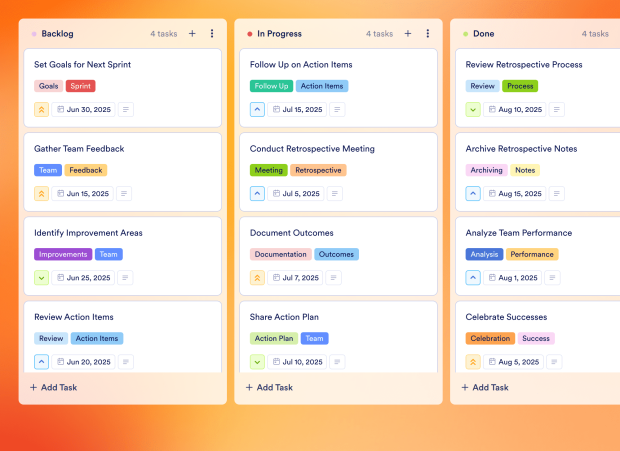The width and height of the screenshot is (620, 451).
Task: Open the Backlog column three-dot menu
Action: (x=212, y=34)
